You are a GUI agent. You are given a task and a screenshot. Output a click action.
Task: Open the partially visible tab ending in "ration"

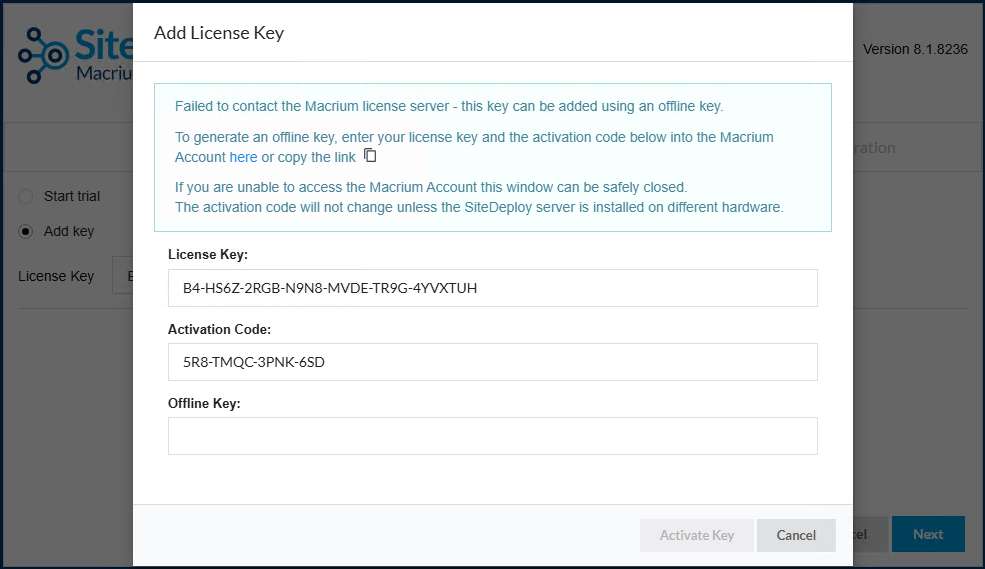[874, 148]
